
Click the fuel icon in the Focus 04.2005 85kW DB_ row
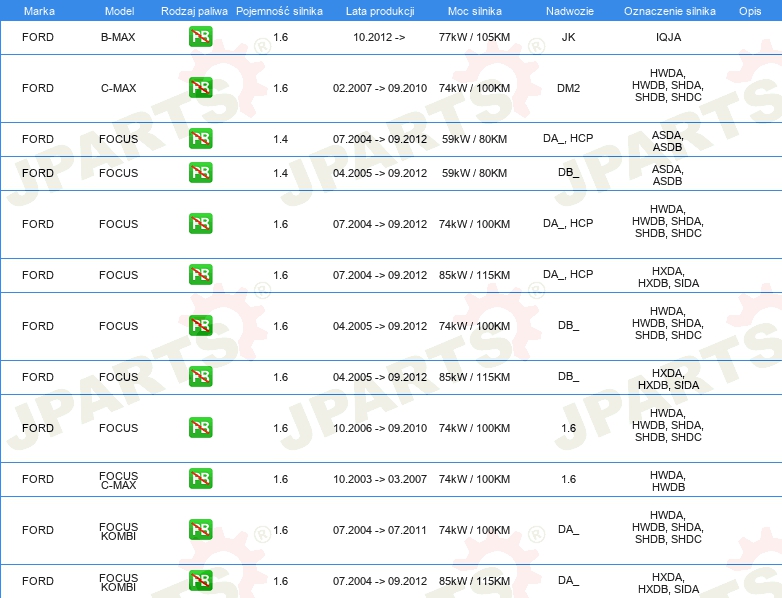tap(200, 377)
